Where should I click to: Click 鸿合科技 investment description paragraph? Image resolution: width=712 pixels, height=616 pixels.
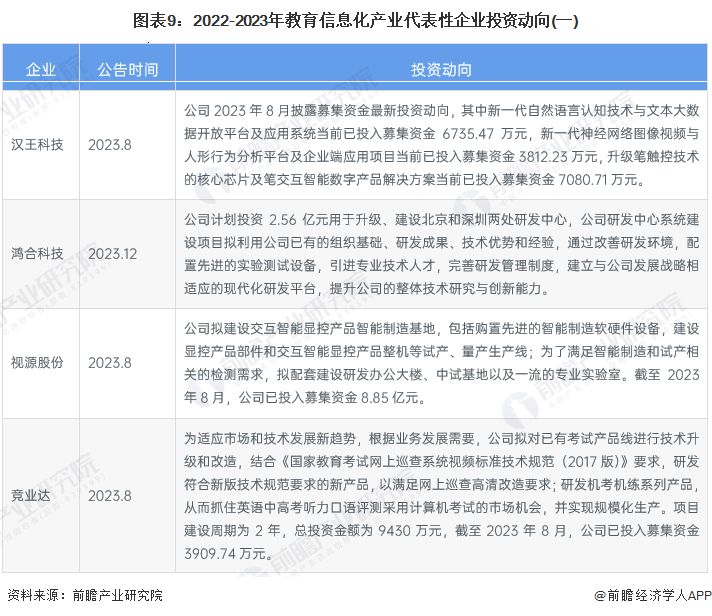(441, 254)
